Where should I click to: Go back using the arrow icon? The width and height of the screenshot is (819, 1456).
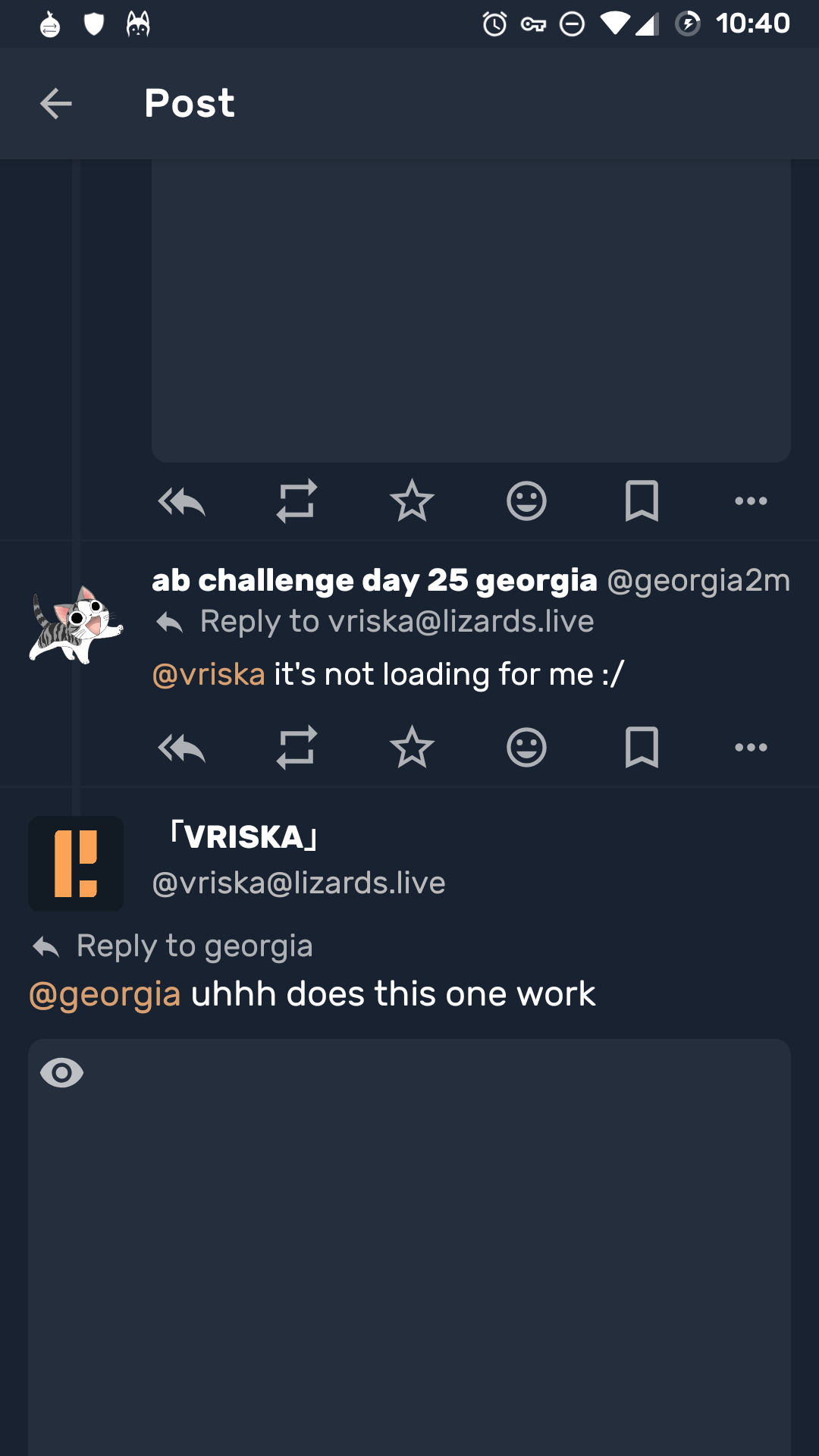(x=56, y=104)
